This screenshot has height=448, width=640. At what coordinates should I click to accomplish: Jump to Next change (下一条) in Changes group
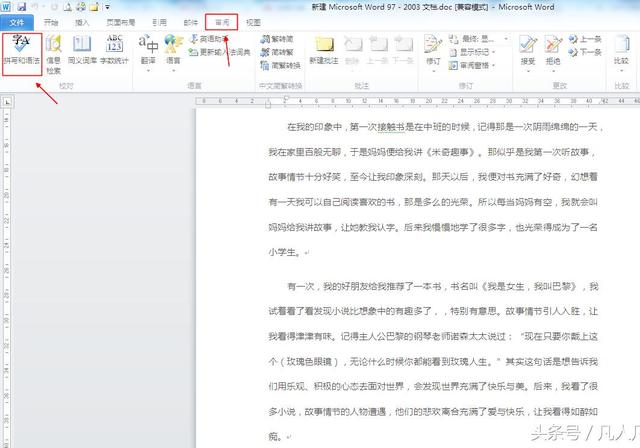[x=585, y=52]
